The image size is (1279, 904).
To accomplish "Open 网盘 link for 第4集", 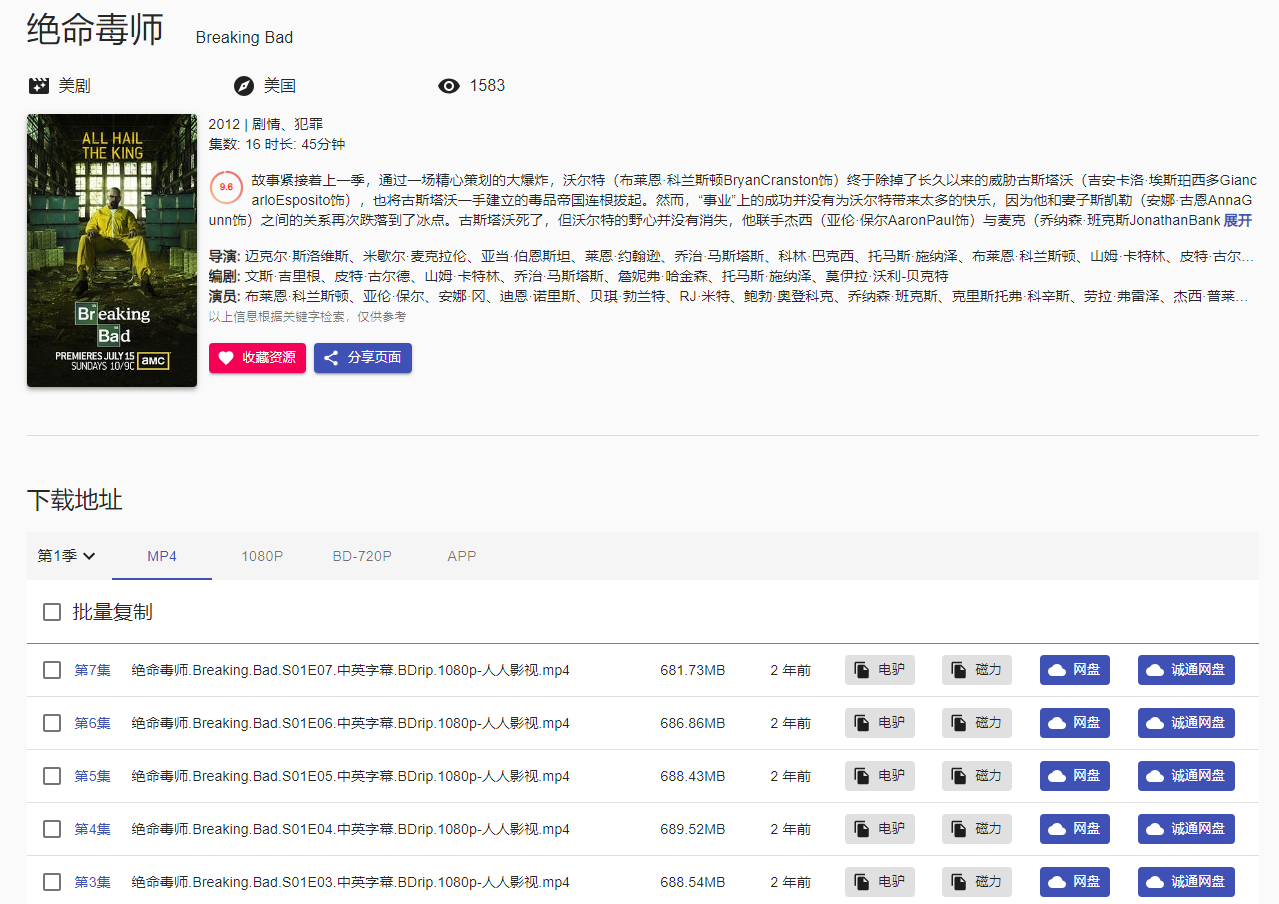I will (1075, 829).
